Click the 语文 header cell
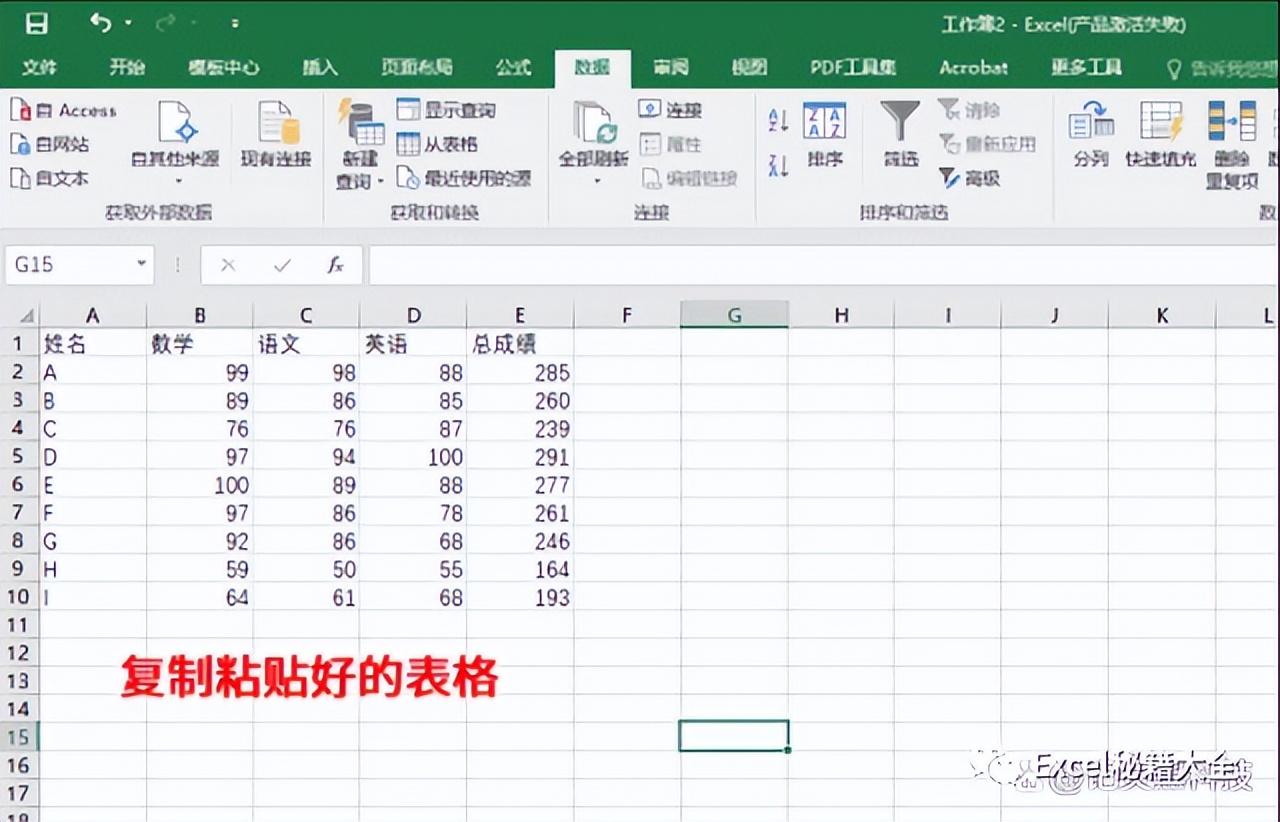Image resolution: width=1280 pixels, height=822 pixels. point(306,344)
